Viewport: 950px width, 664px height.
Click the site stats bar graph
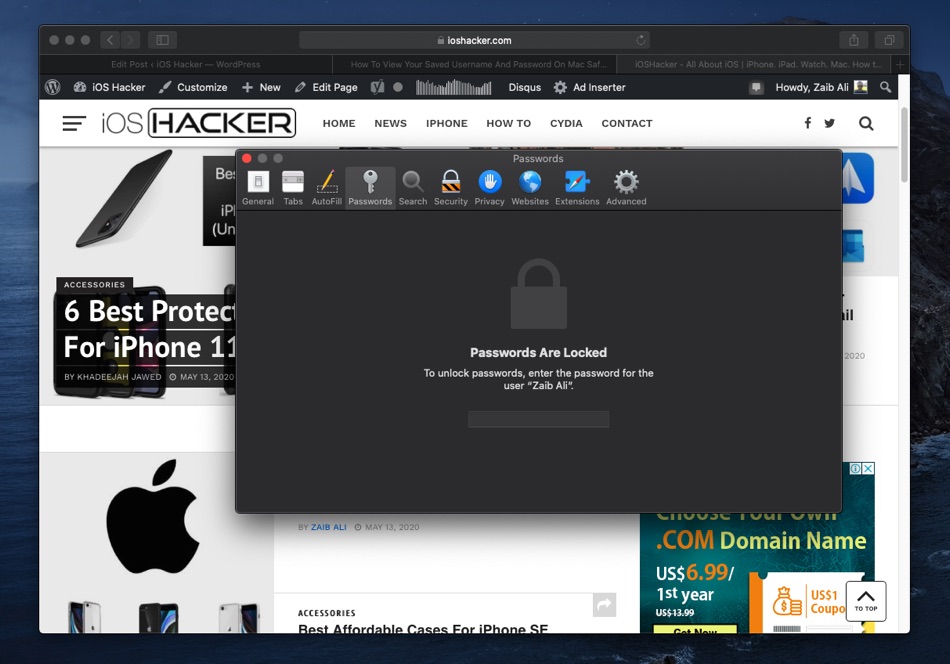click(x=453, y=87)
